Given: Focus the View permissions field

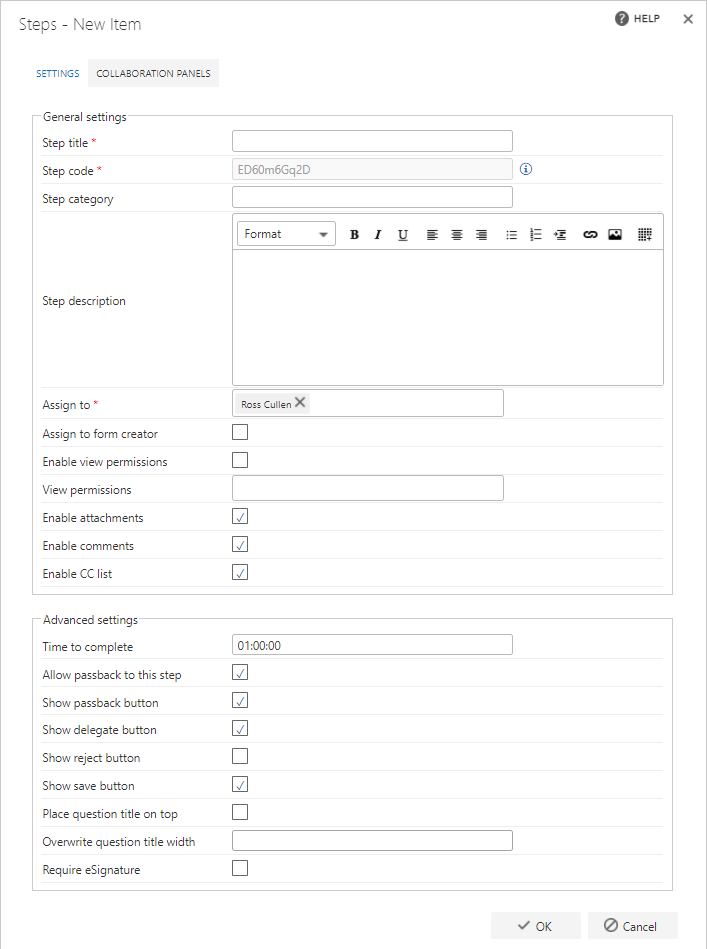Looking at the screenshot, I should [x=368, y=488].
